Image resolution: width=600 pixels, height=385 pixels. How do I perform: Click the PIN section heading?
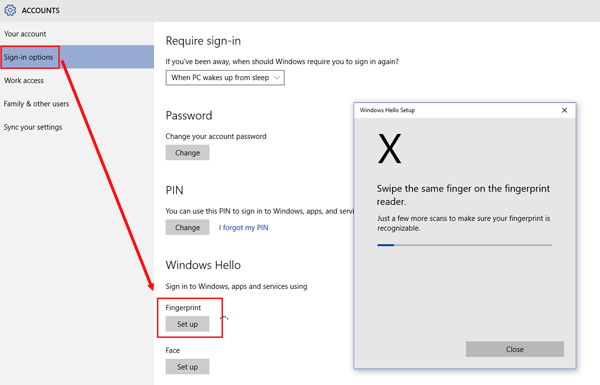[174, 190]
